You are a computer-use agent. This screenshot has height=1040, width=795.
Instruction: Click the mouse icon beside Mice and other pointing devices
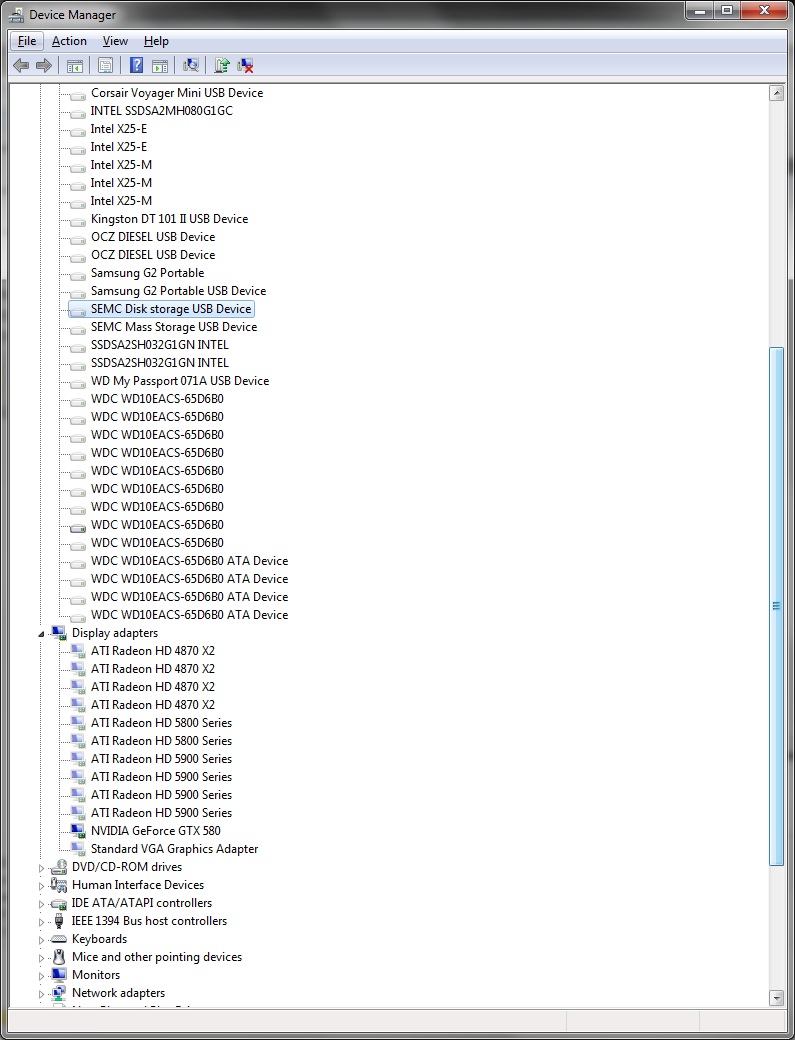[x=59, y=957]
